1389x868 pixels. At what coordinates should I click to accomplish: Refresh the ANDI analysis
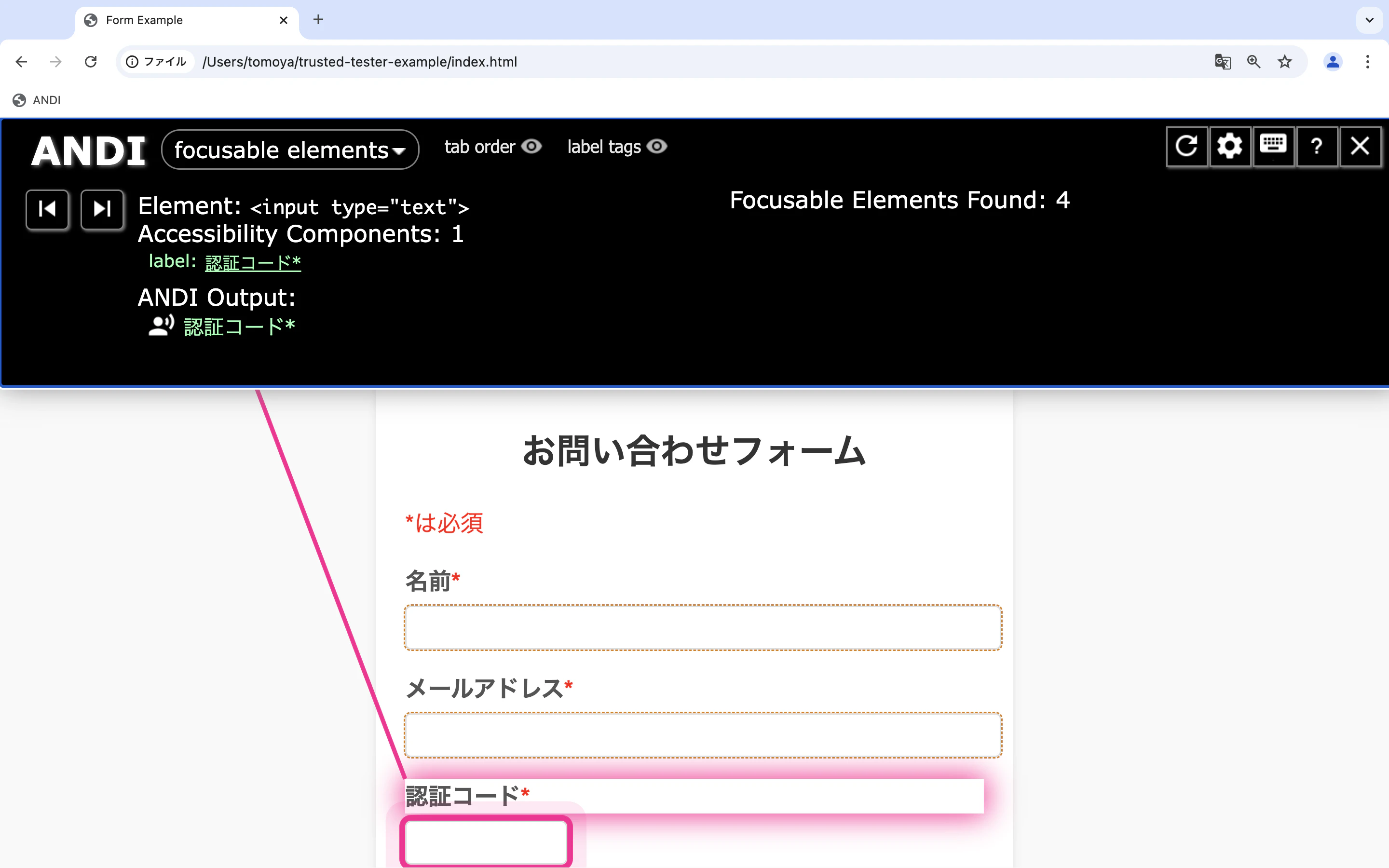coord(1186,147)
